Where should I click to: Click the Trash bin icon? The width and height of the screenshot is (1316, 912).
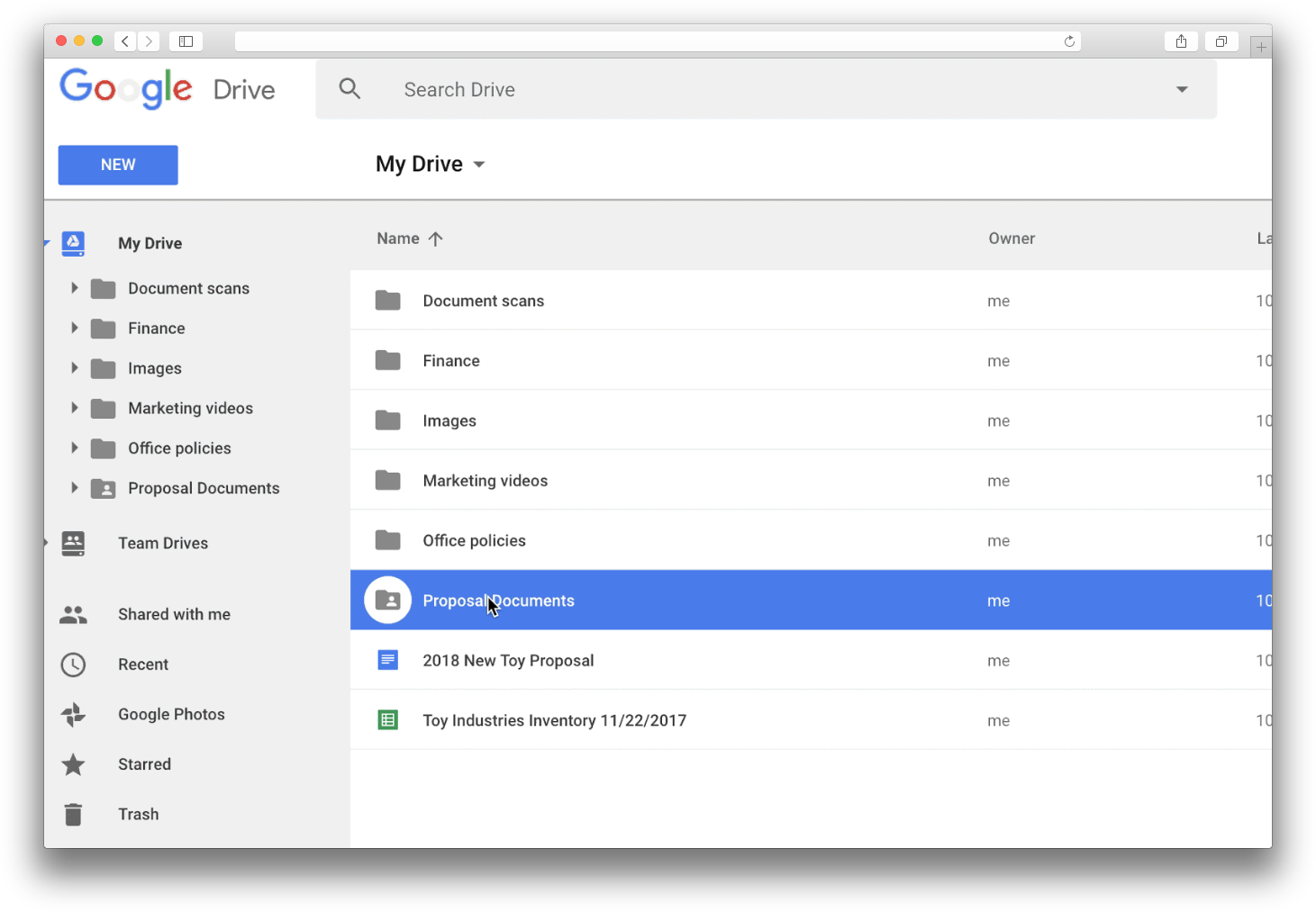point(73,814)
